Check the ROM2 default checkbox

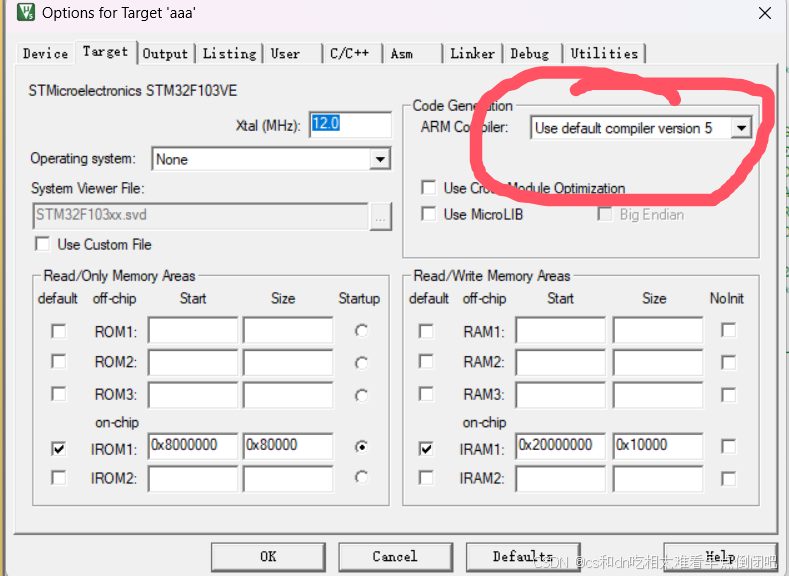point(58,361)
